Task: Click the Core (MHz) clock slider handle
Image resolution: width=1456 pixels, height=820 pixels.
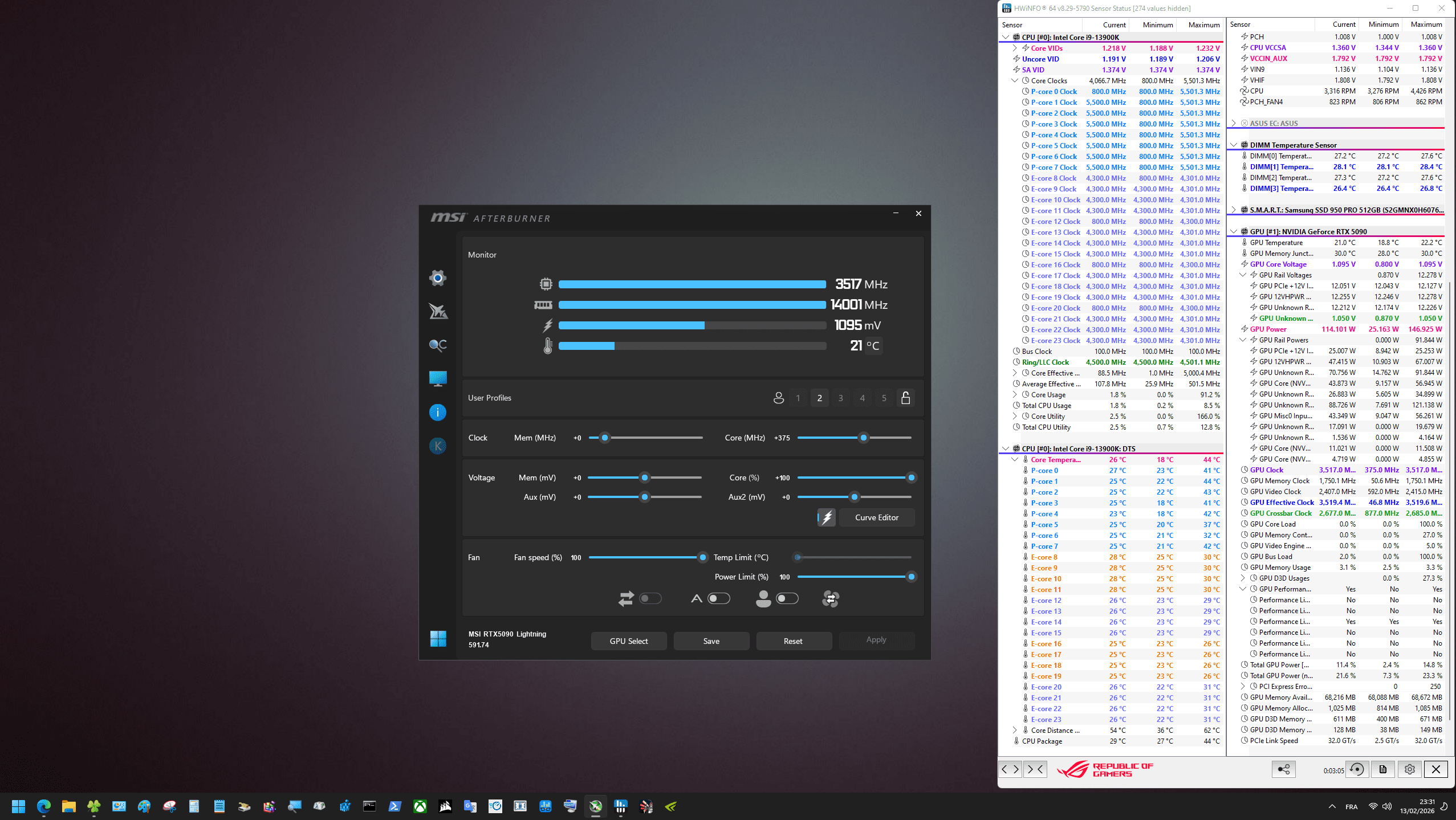Action: point(863,438)
